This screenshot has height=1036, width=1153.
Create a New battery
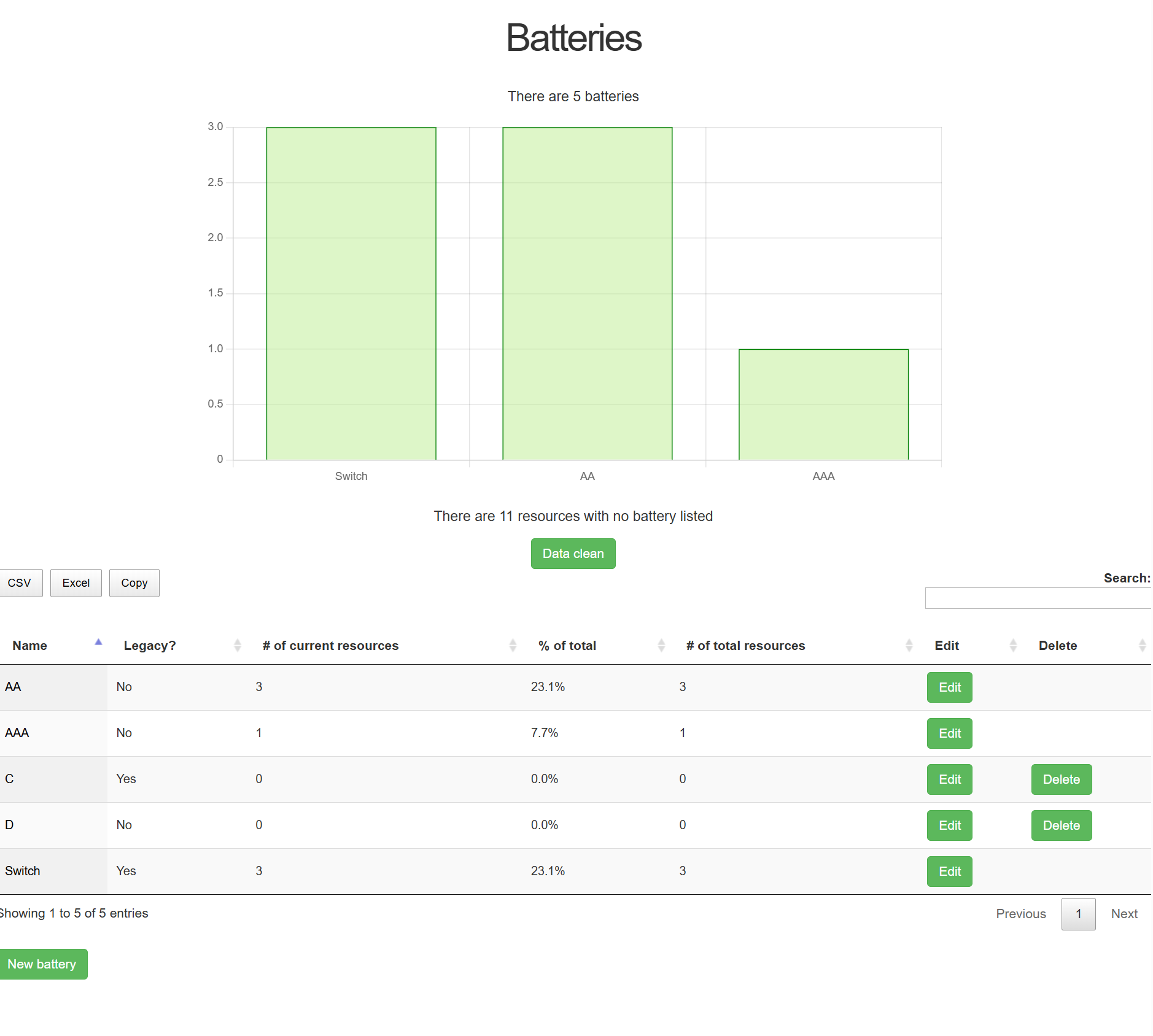(42, 964)
